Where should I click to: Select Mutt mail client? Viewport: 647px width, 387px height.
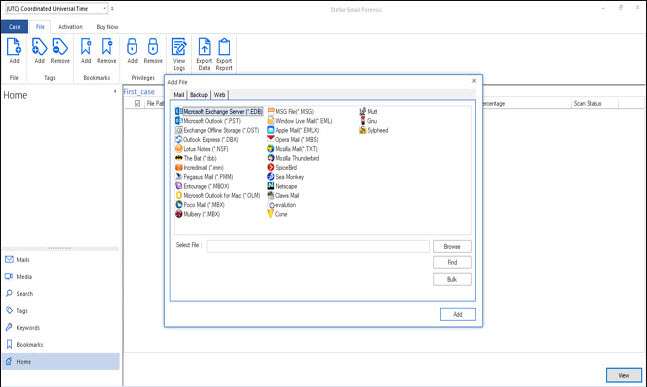tap(368, 111)
